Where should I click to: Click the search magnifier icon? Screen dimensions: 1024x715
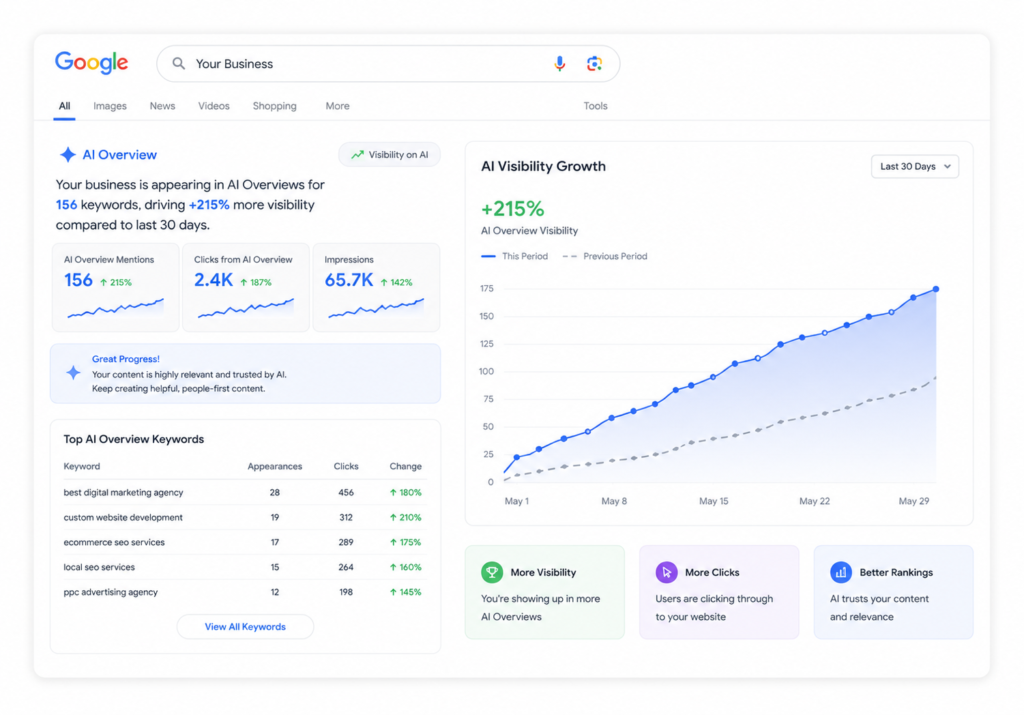[x=178, y=63]
